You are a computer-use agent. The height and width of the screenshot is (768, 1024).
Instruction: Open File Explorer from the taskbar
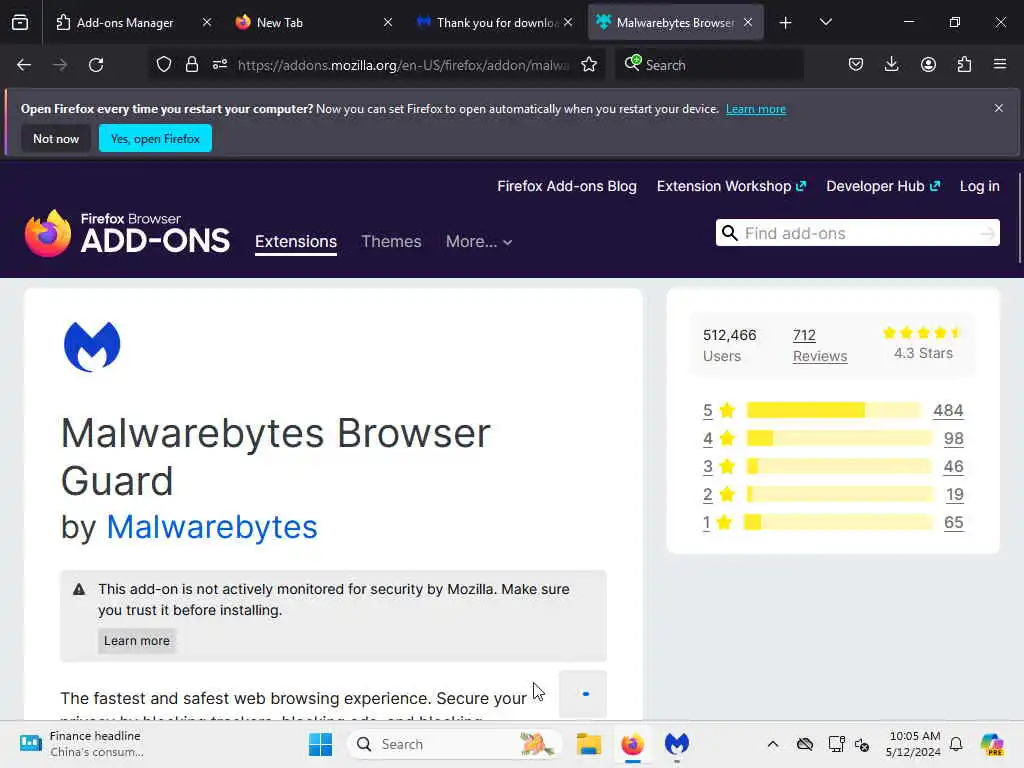pos(588,744)
